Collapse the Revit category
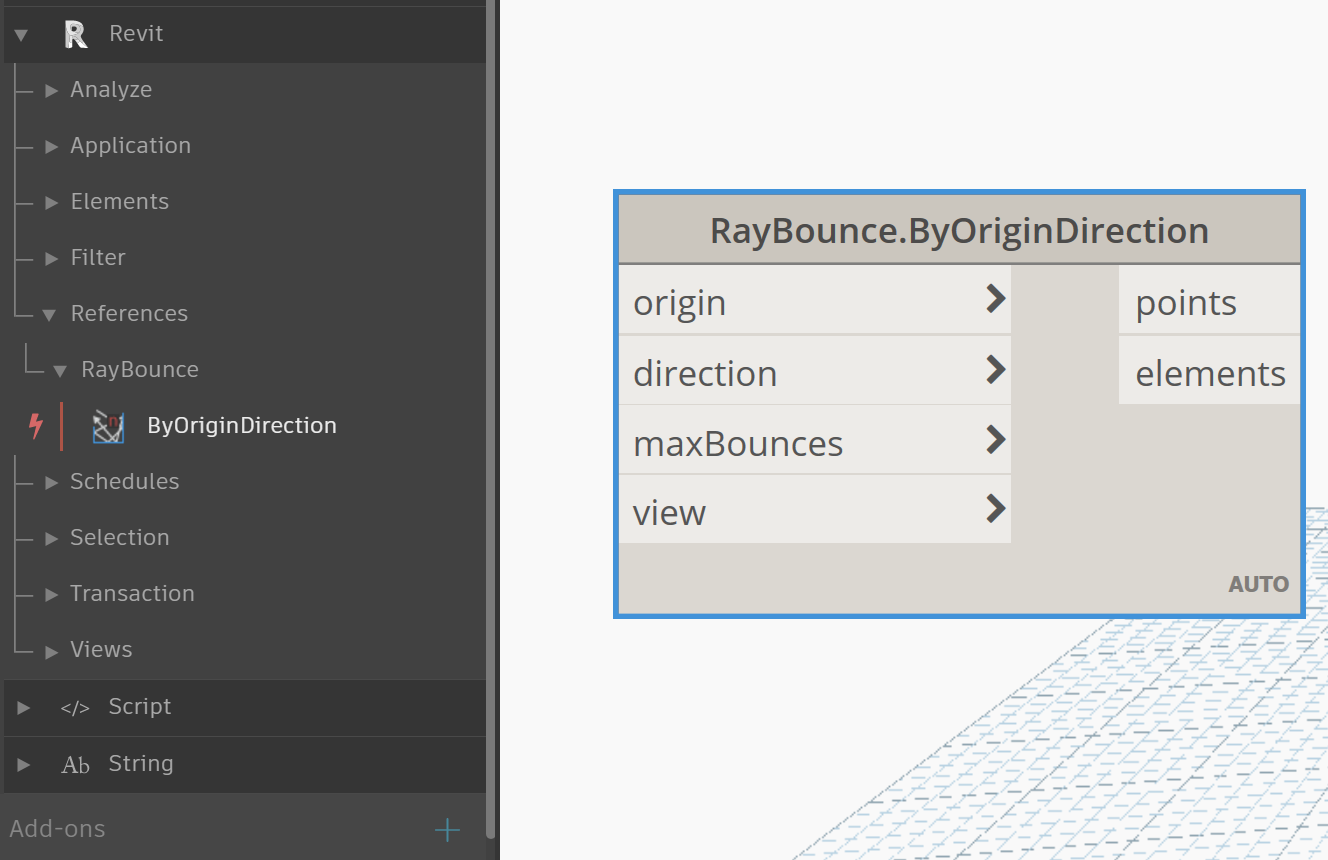The height and width of the screenshot is (860, 1328). coord(21,33)
